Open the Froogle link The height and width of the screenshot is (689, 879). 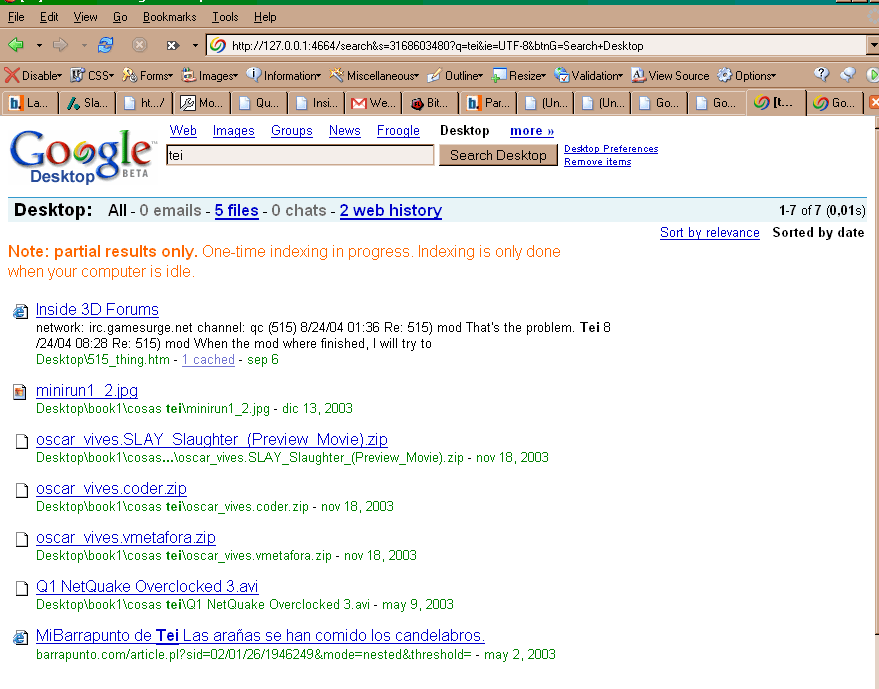click(398, 131)
